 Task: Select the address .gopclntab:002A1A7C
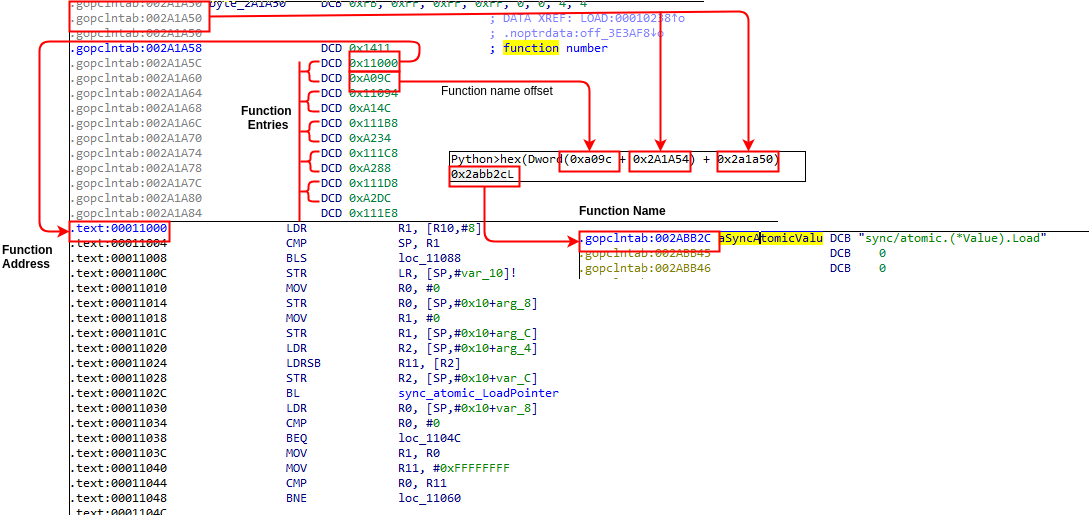(136, 183)
